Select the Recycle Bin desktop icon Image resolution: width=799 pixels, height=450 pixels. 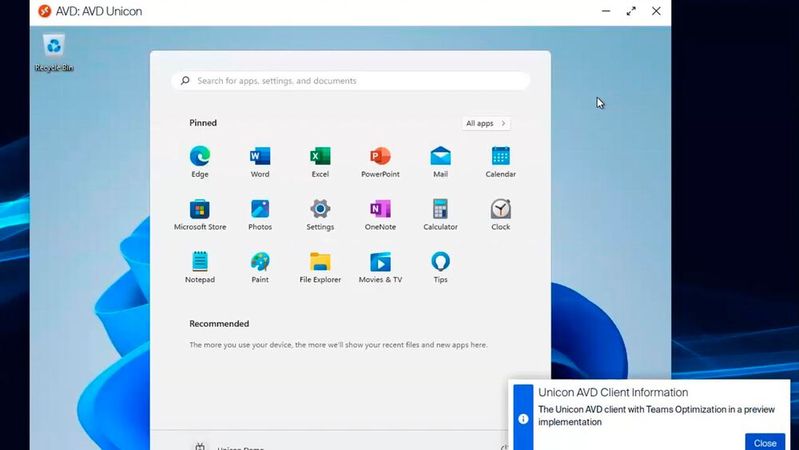coord(54,53)
